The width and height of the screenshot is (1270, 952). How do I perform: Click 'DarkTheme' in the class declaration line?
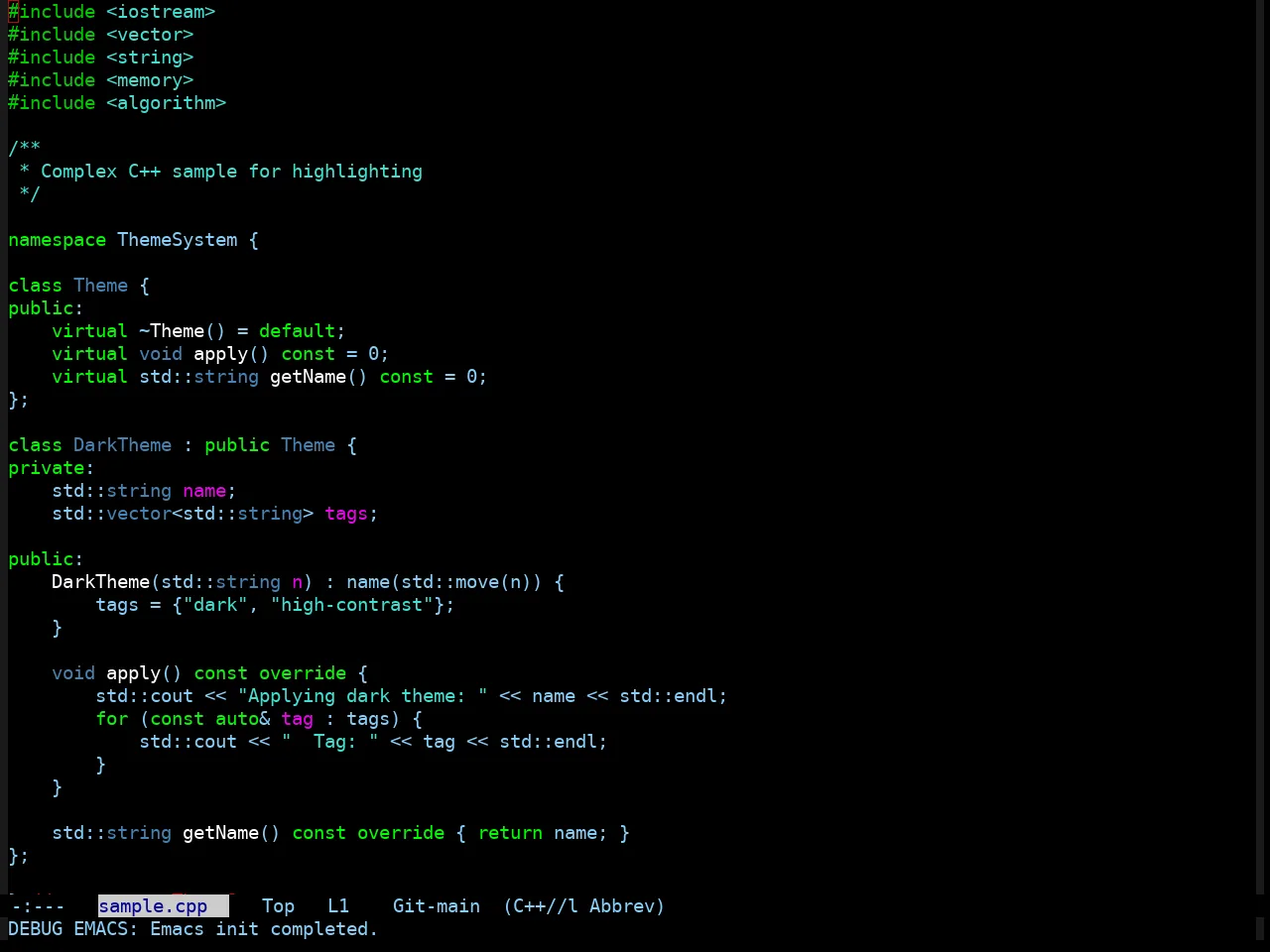click(123, 445)
